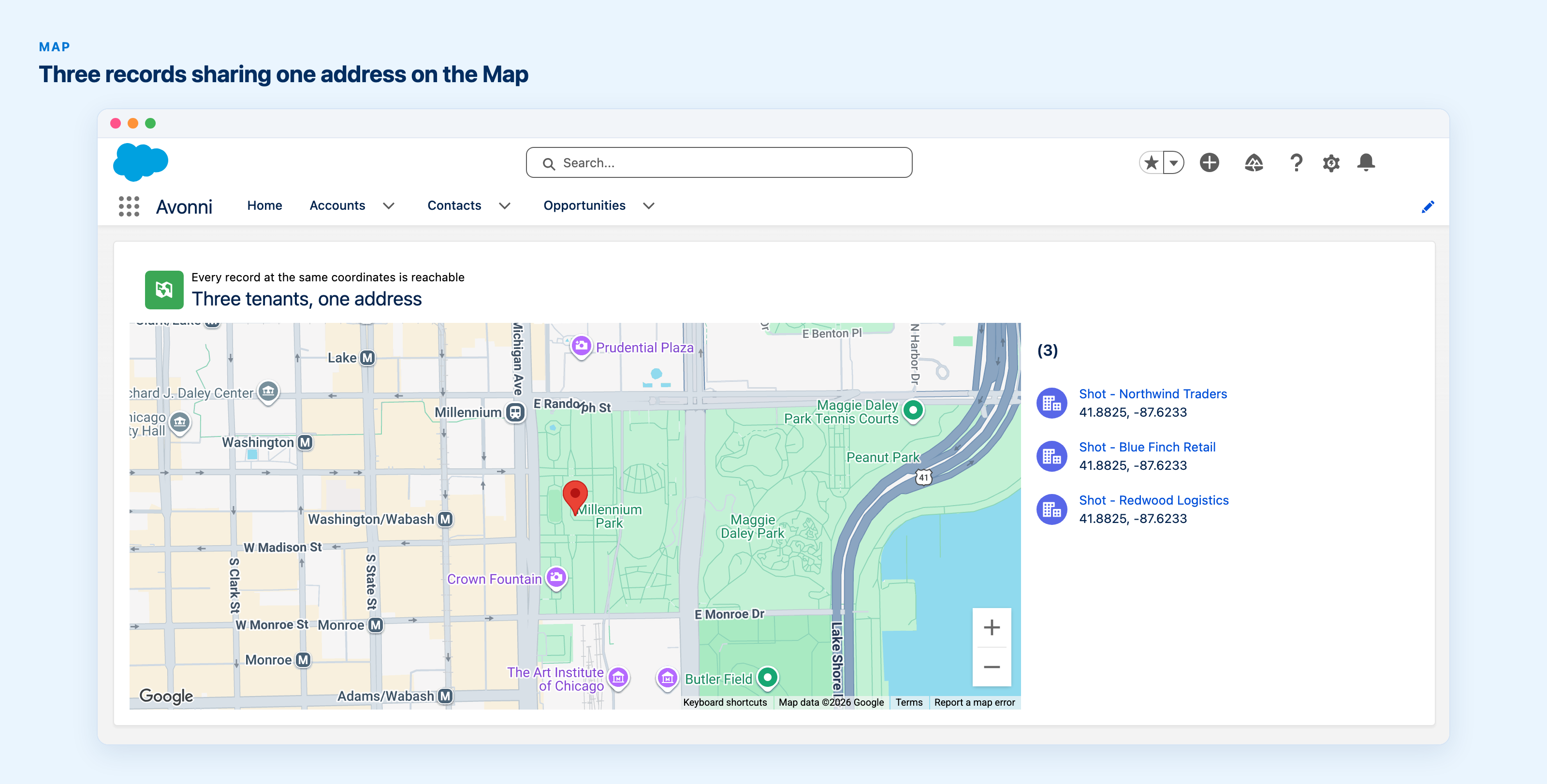Open the Help question mark icon
Viewport: 1547px width, 784px height.
[1296, 163]
